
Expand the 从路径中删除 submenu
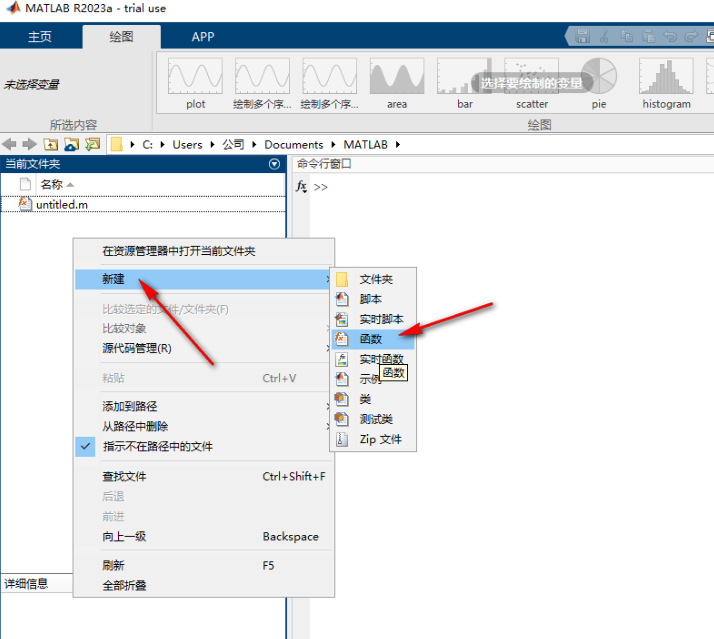click(x=204, y=426)
